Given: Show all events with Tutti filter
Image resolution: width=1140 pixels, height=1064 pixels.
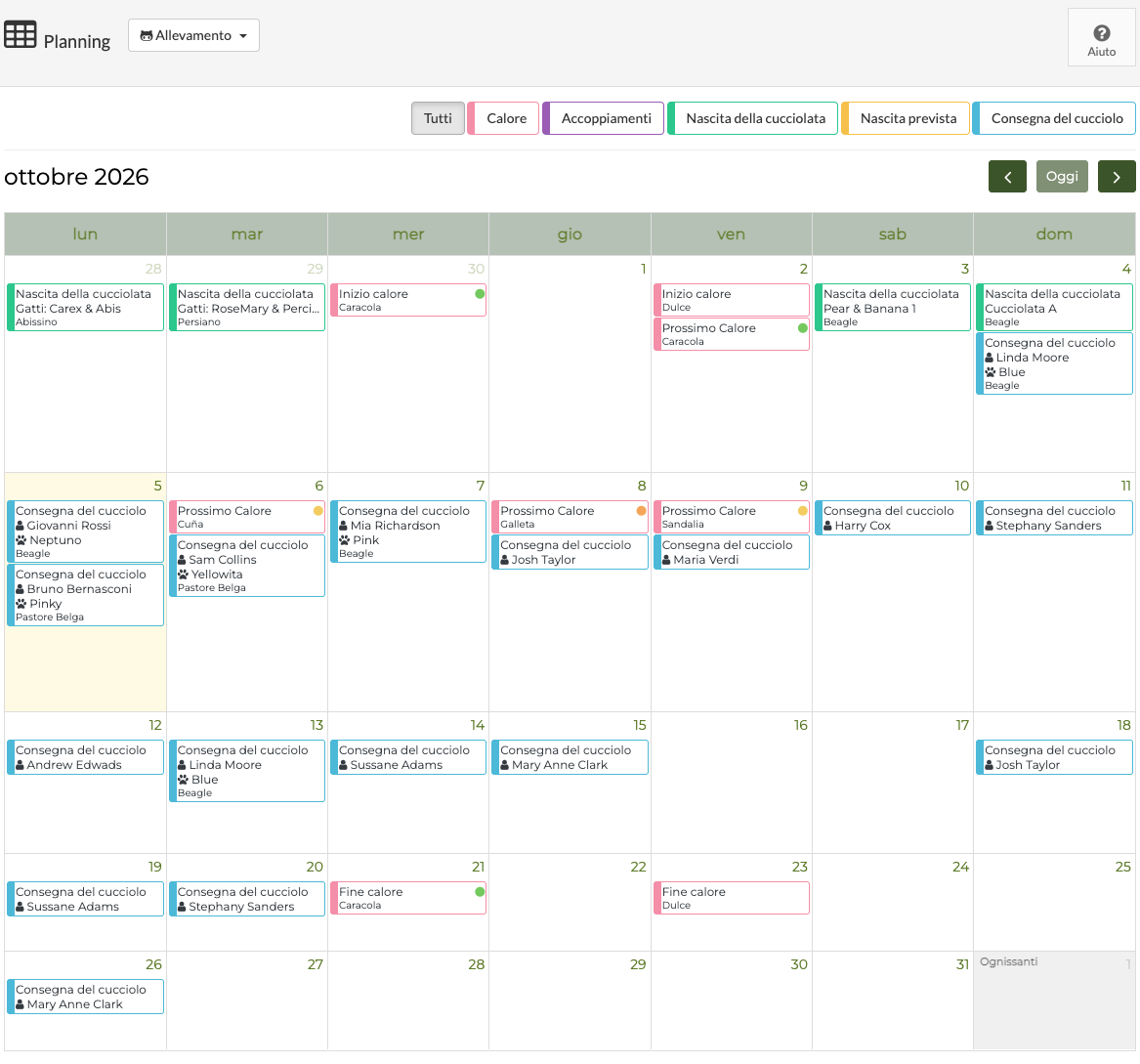Looking at the screenshot, I should 438,118.
